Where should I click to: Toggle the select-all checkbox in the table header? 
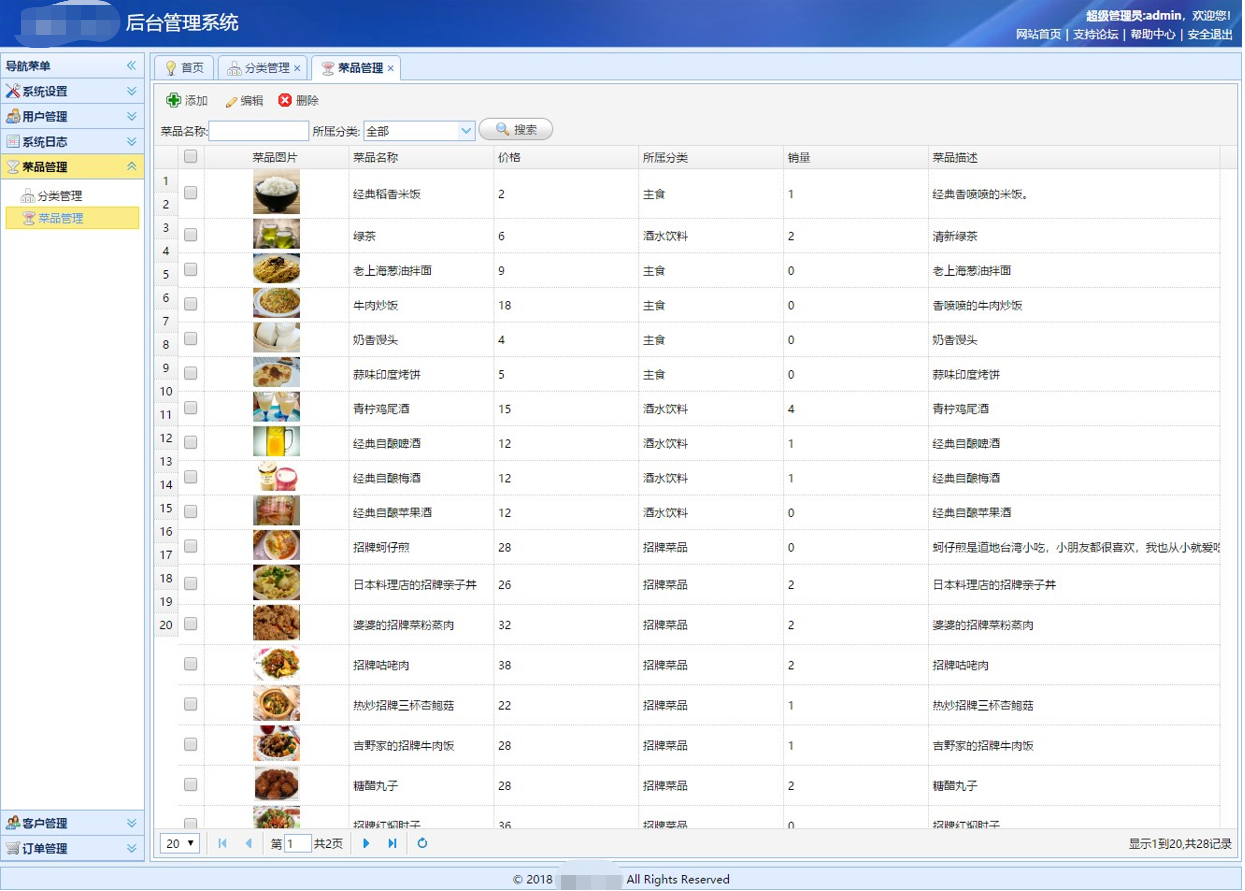pos(190,157)
